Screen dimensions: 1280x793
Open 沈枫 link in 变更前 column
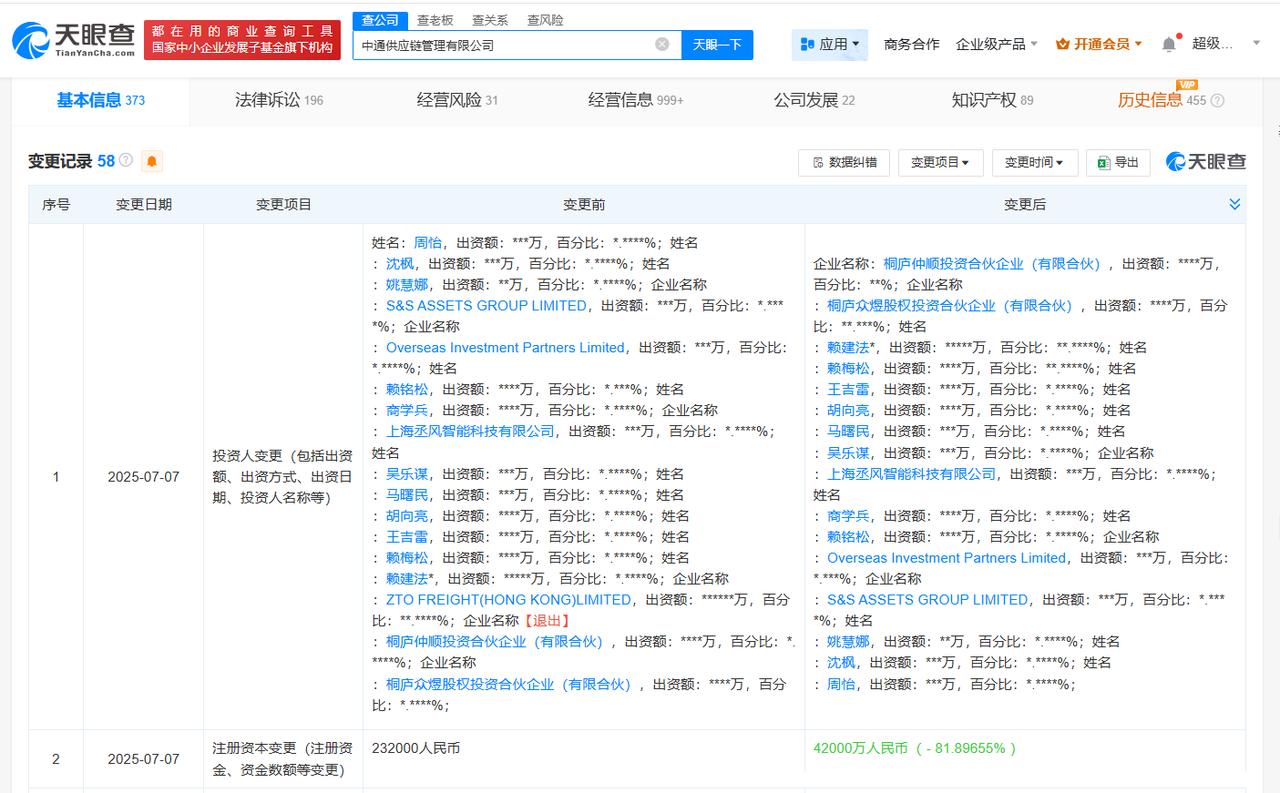pyautogui.click(x=399, y=264)
